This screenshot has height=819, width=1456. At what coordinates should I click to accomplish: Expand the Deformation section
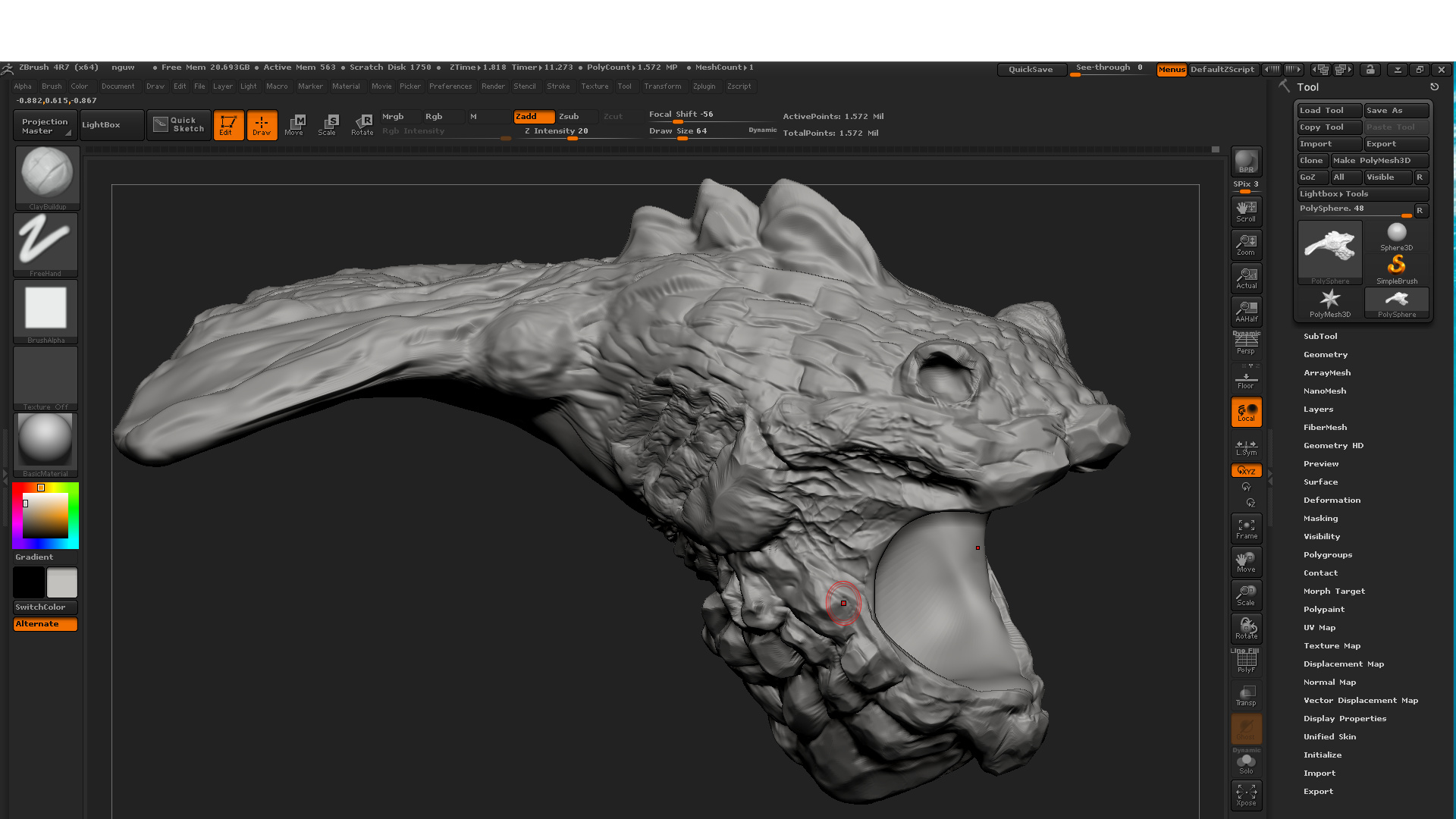pos(1332,500)
